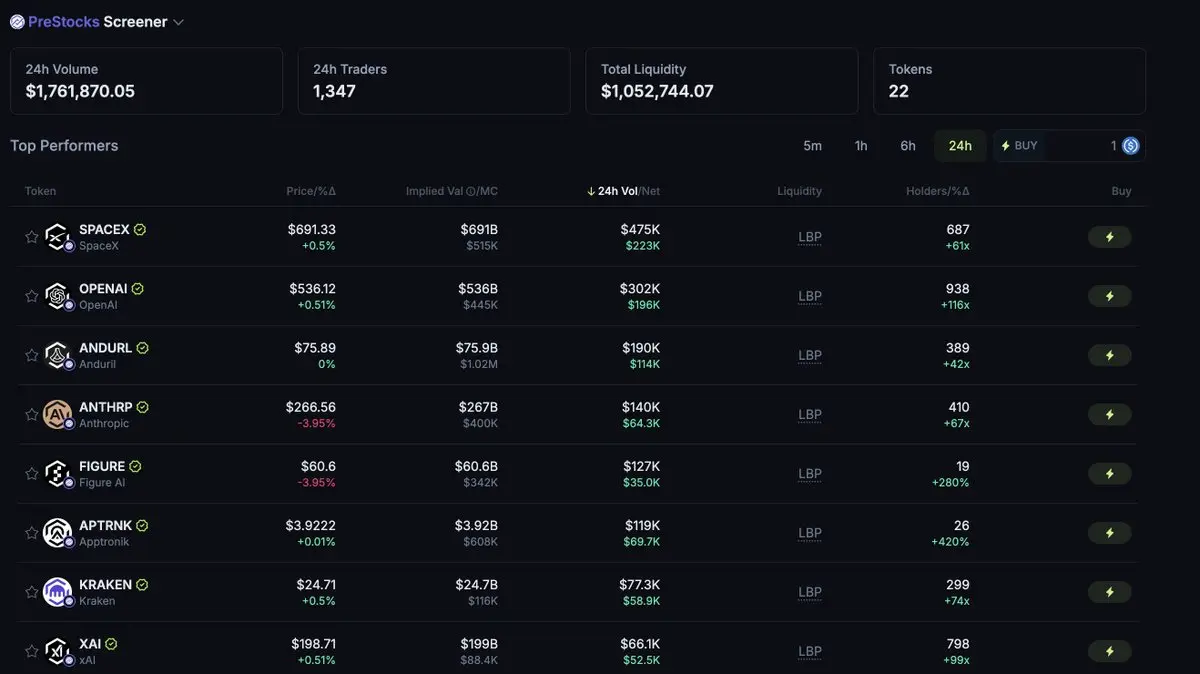1200x674 pixels.
Task: Favorite KRAKEN with its star icon
Action: pyautogui.click(x=32, y=591)
